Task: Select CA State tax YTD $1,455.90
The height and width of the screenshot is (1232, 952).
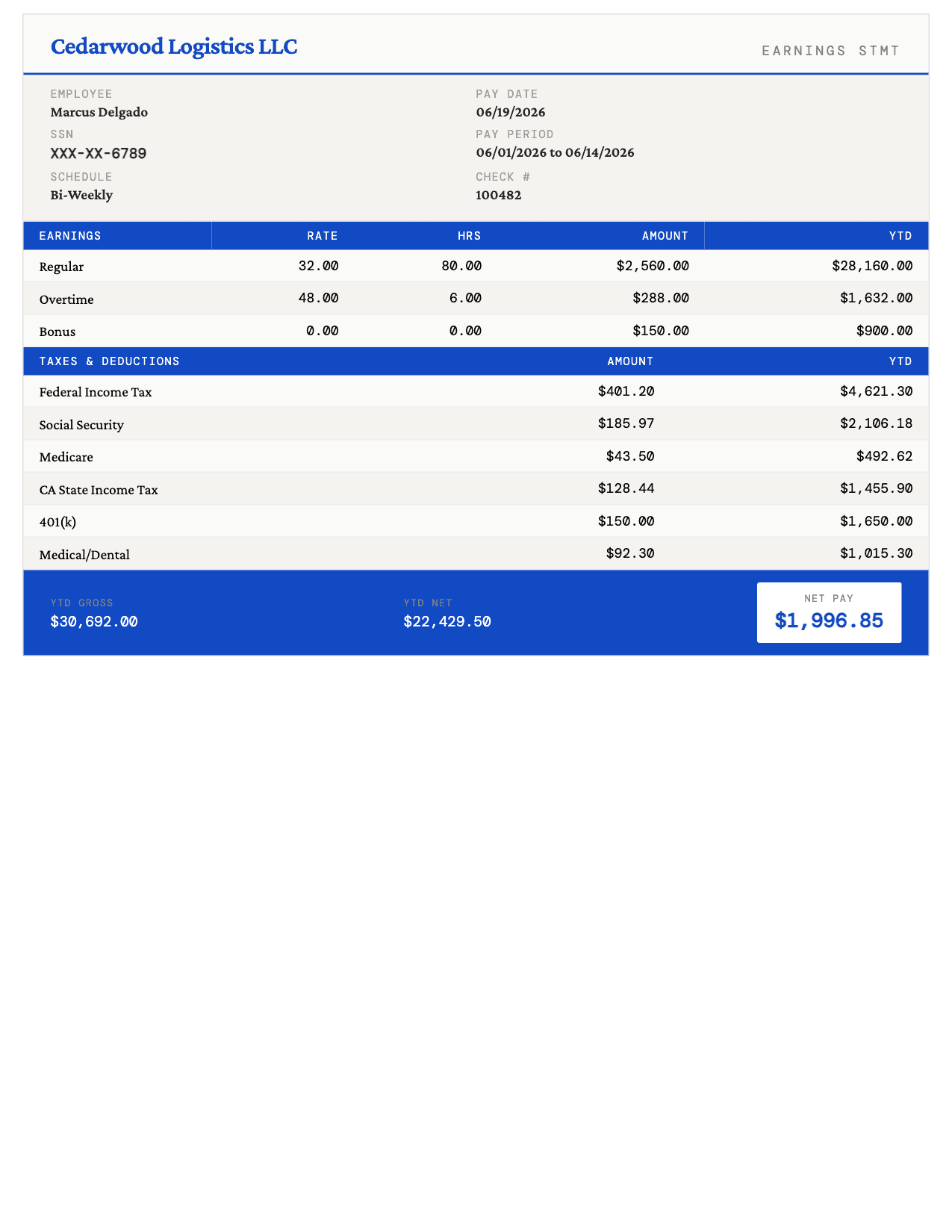Action: (x=876, y=488)
